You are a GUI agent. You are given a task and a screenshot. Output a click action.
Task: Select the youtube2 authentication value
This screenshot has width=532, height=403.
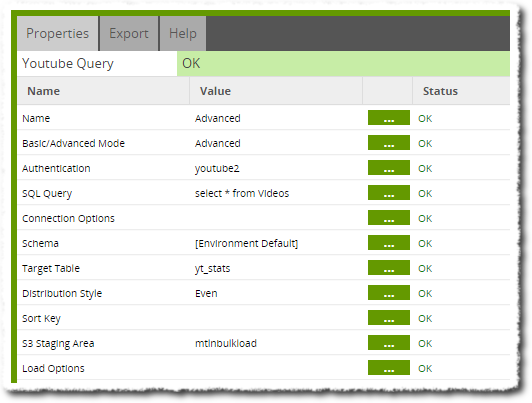point(217,169)
